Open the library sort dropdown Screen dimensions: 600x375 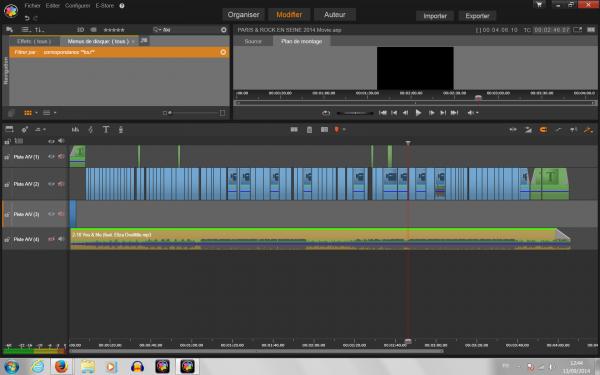[39, 29]
